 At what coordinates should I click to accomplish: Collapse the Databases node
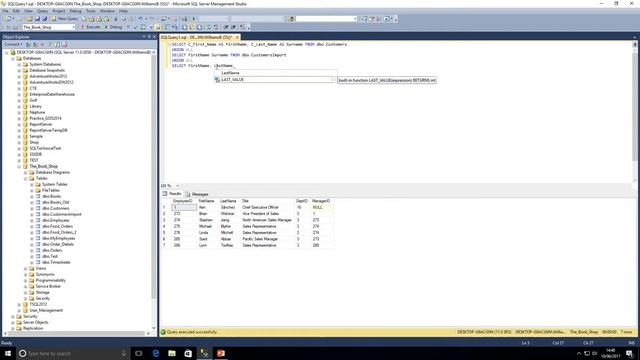click(x=13, y=58)
